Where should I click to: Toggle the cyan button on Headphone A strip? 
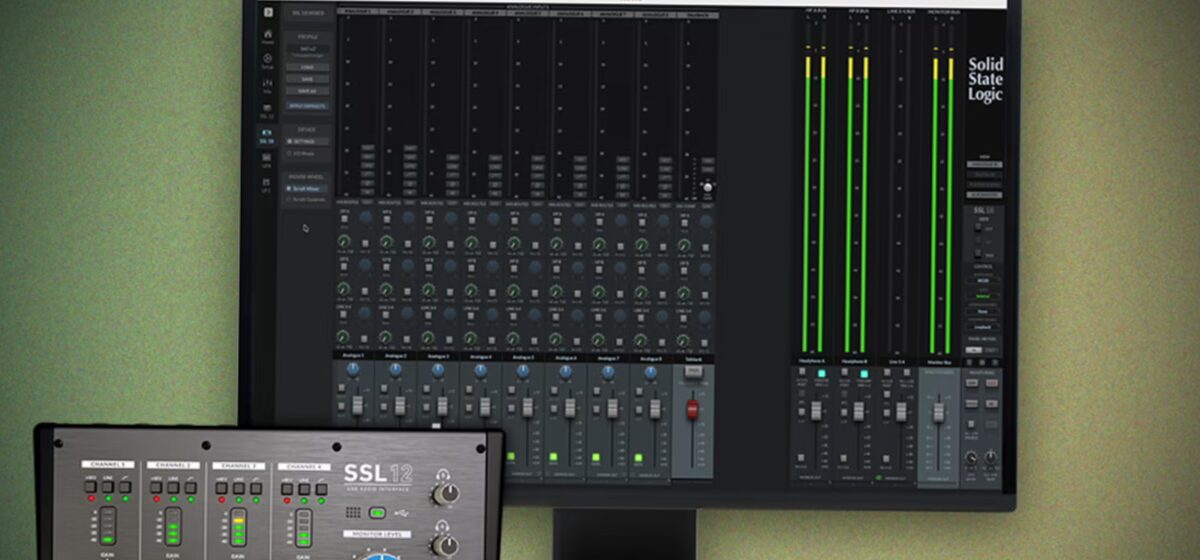point(821,374)
